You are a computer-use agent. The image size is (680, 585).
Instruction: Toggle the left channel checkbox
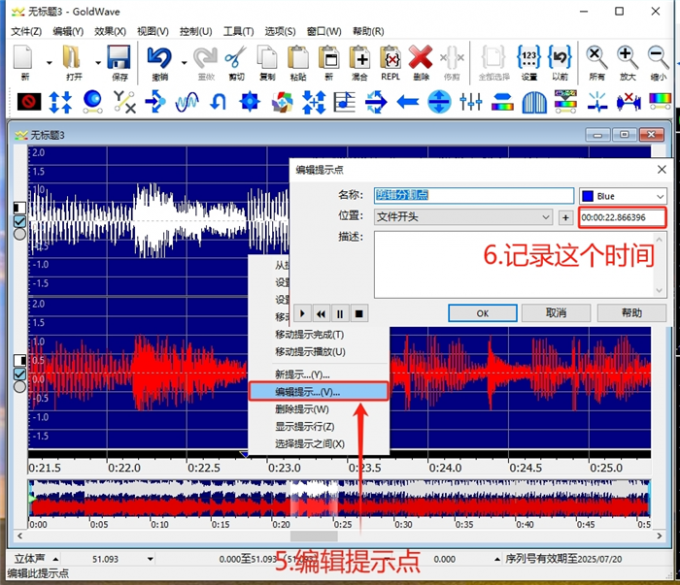tap(20, 222)
